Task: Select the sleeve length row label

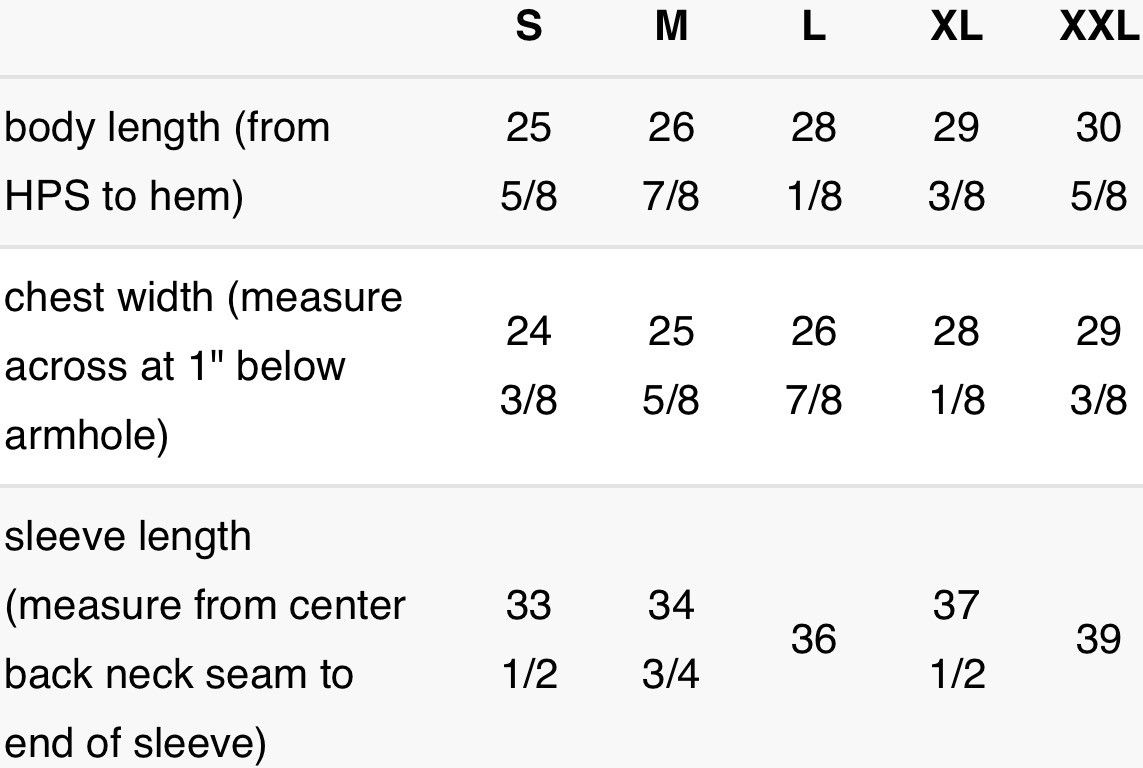Action: (x=205, y=640)
